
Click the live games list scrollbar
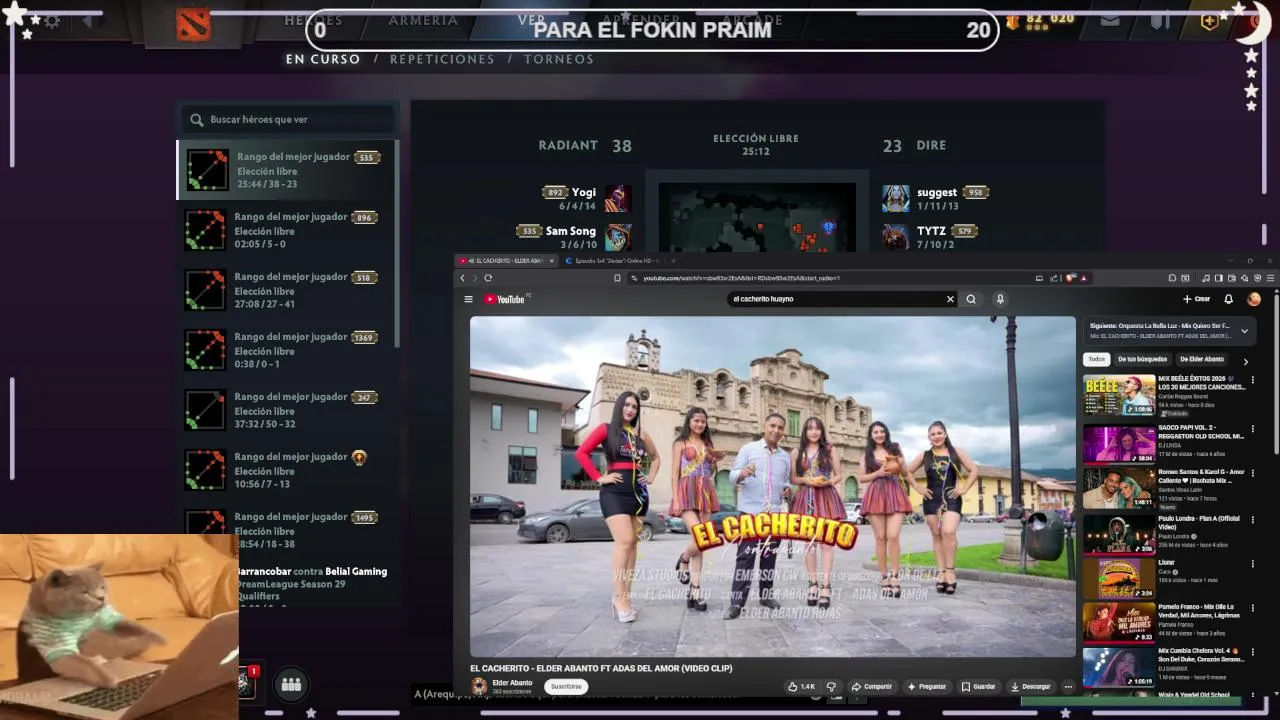pos(398,245)
